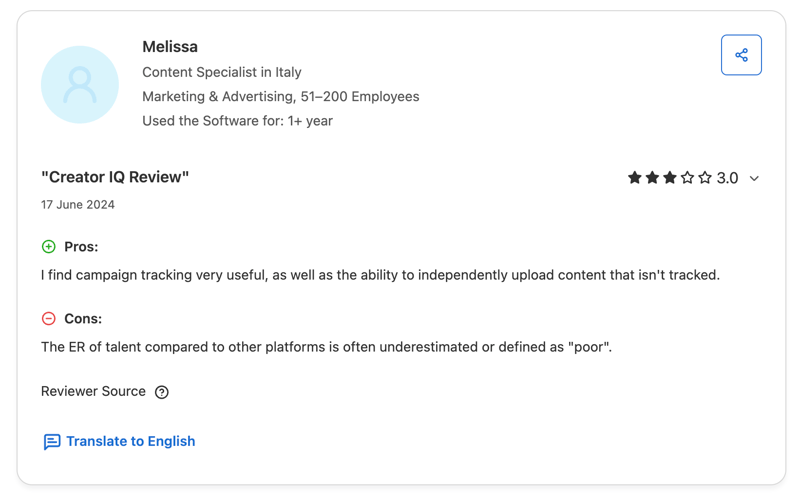Click the Reviewer Source label
Viewport: 800px width, 496px height.
(x=93, y=391)
